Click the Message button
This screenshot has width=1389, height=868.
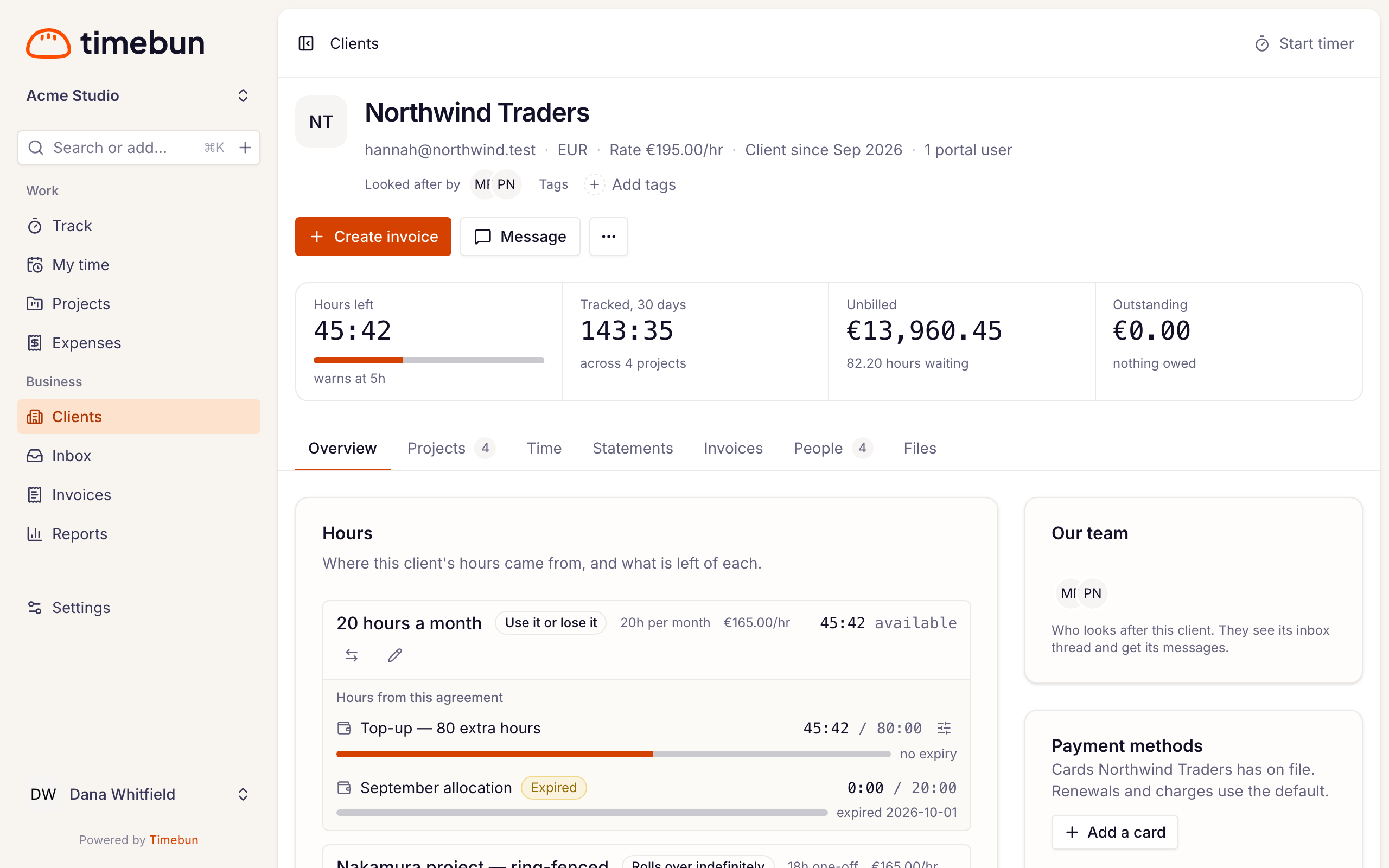(520, 237)
